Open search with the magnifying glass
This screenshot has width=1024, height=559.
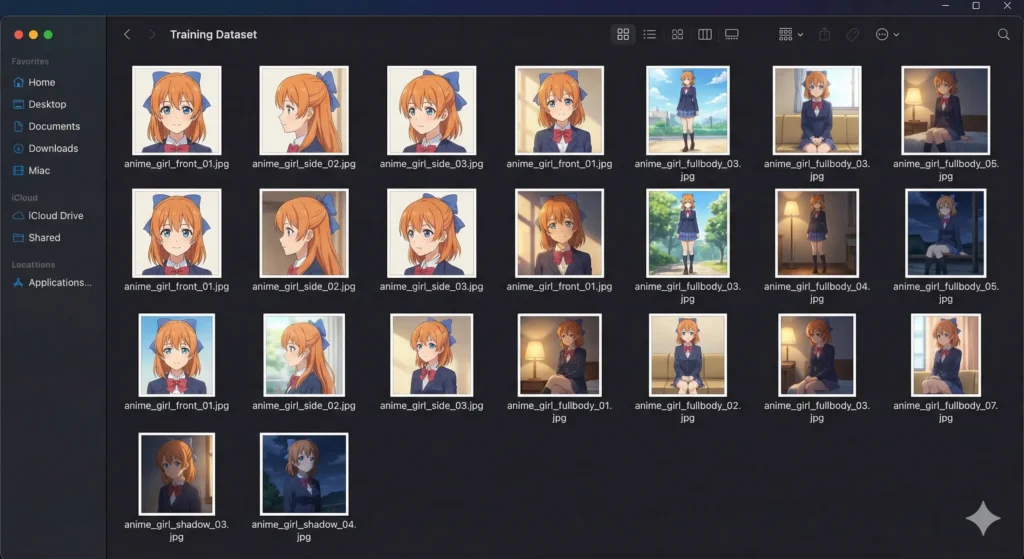1003,34
